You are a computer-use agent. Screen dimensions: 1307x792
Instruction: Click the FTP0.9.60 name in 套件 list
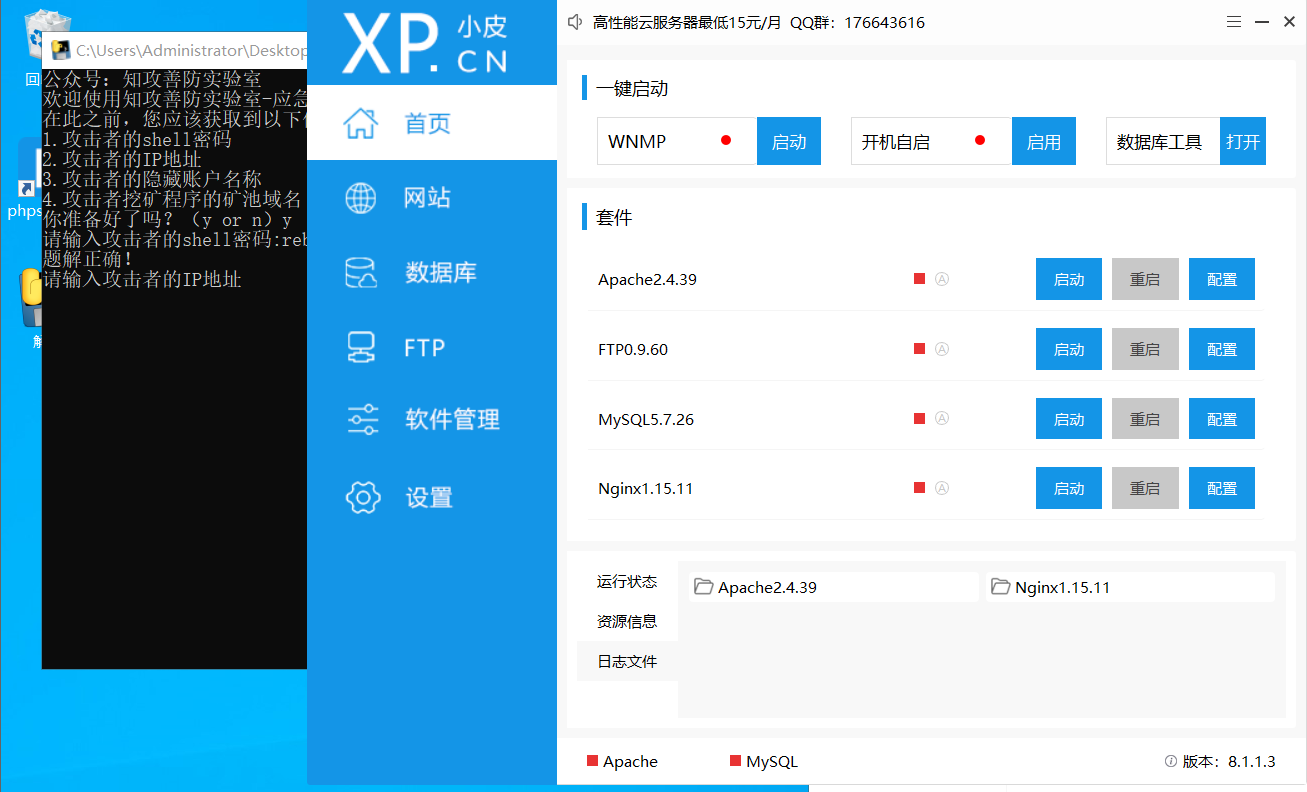tap(633, 349)
